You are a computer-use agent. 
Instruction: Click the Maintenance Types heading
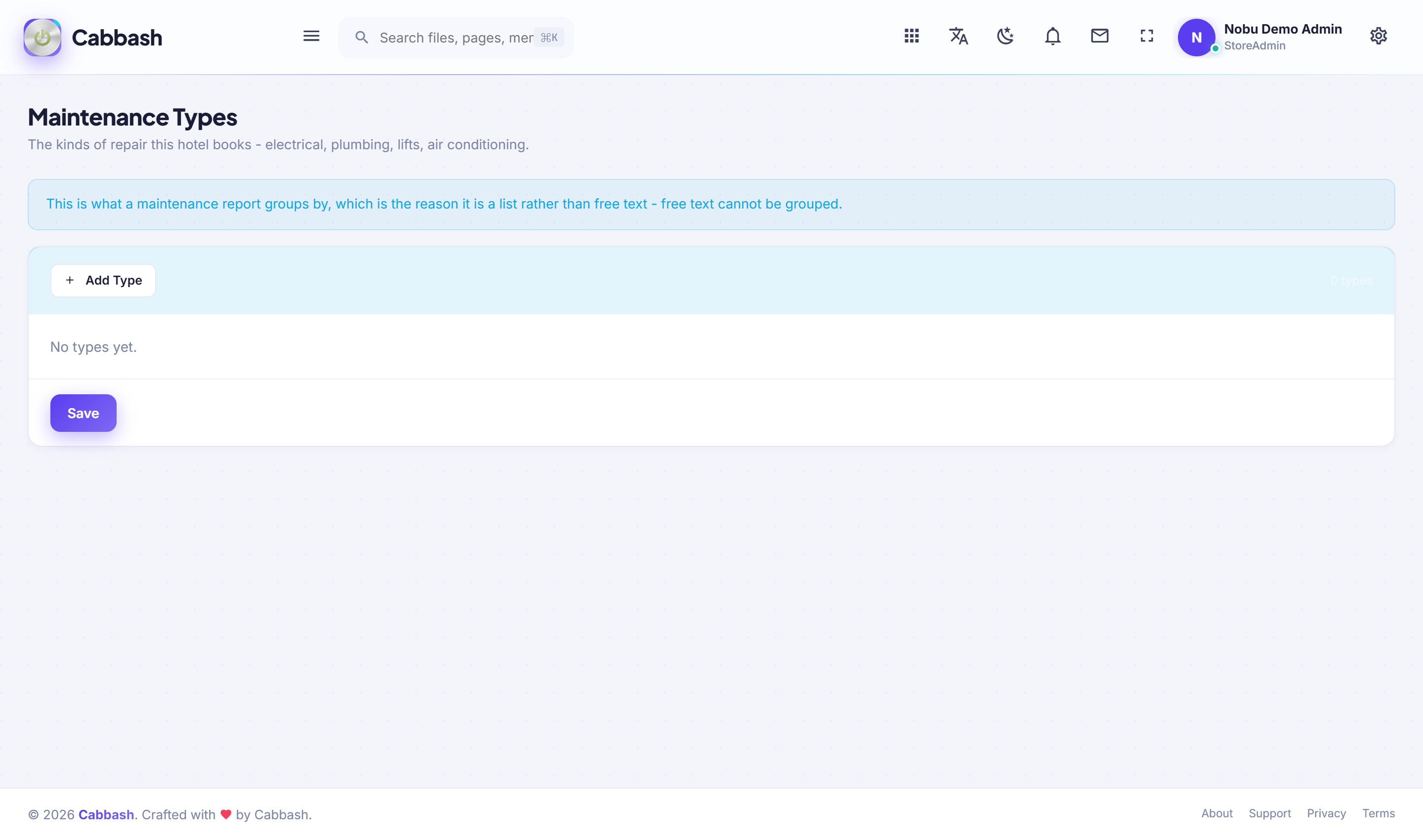pos(132,117)
